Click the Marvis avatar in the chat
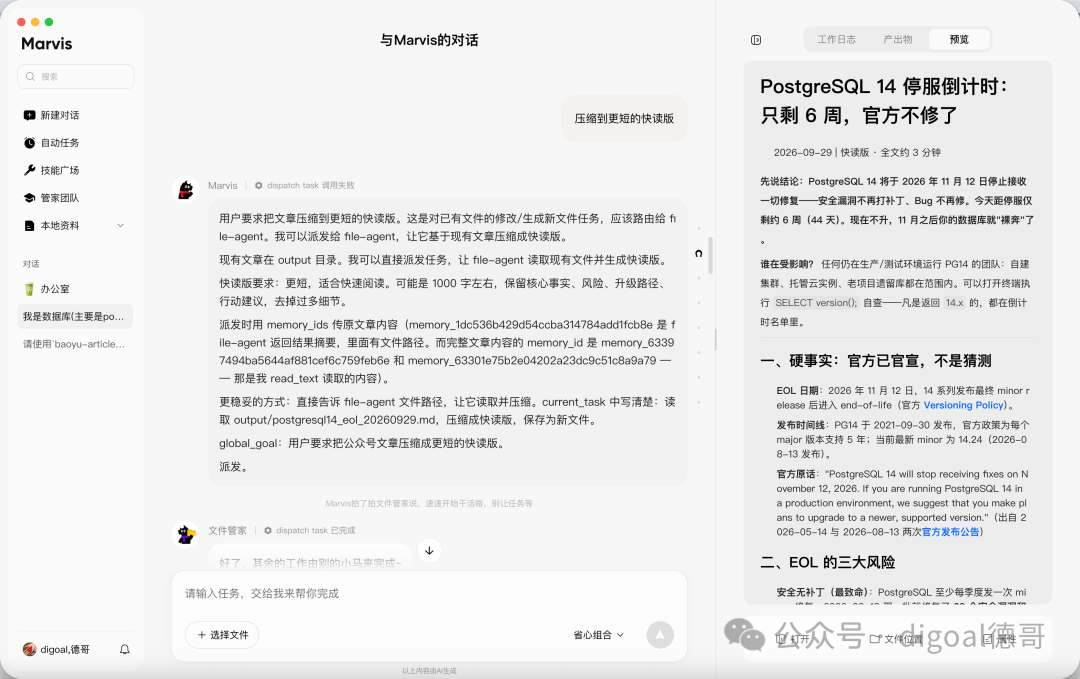 tap(185, 189)
